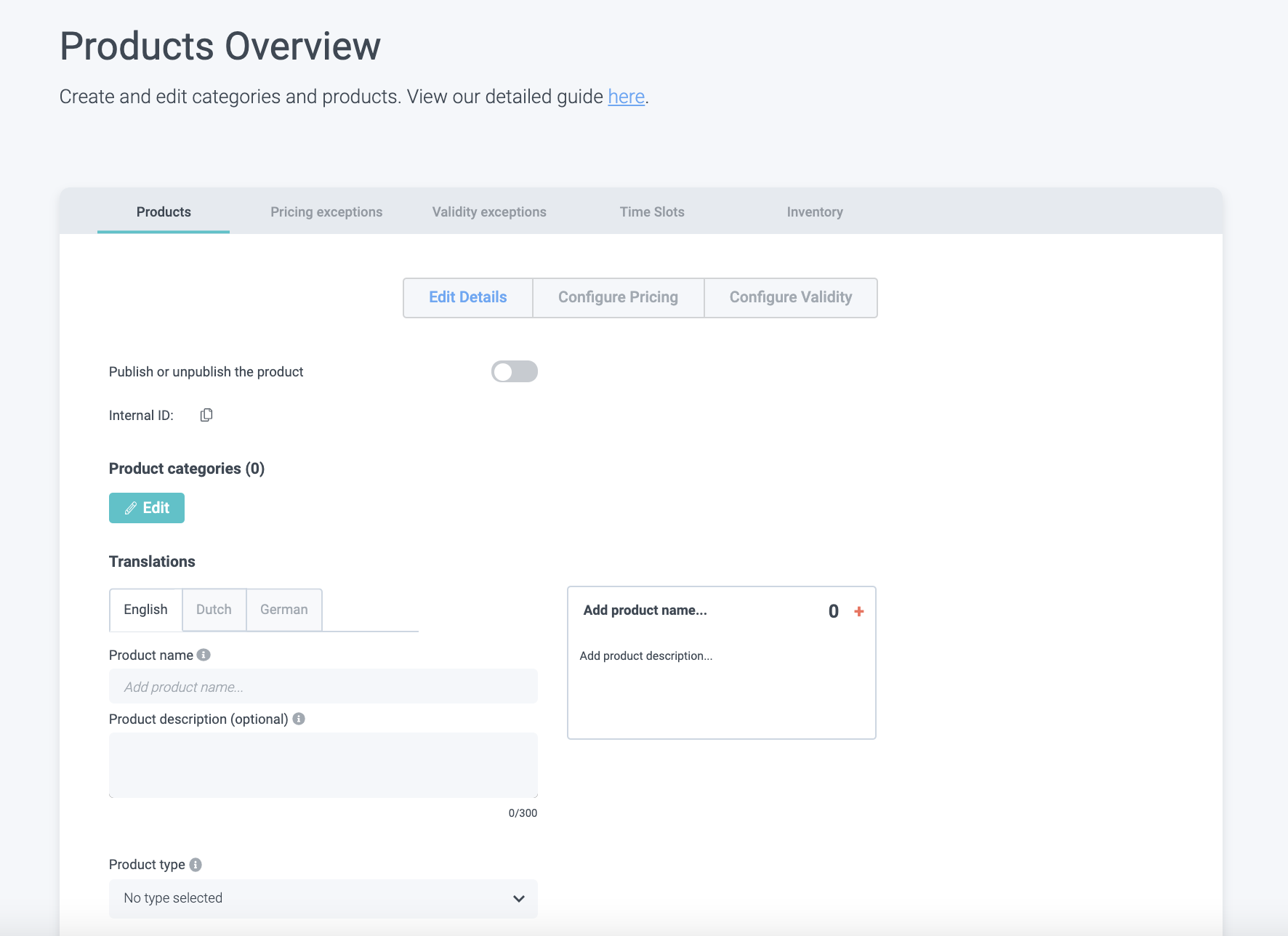Switch to the Pricing exceptions tab
1288x936 pixels.
[326, 212]
